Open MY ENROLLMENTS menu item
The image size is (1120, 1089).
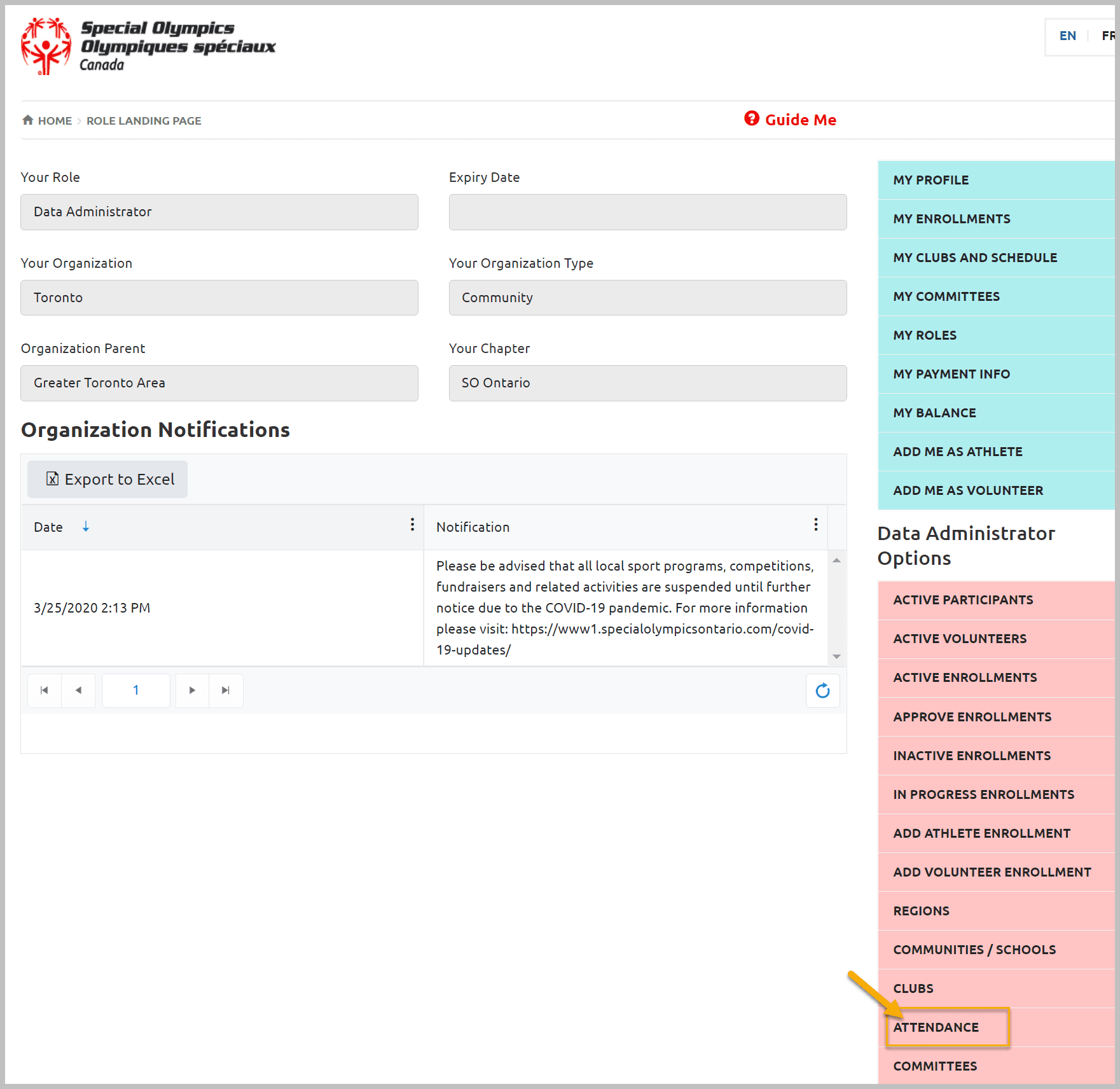996,219
